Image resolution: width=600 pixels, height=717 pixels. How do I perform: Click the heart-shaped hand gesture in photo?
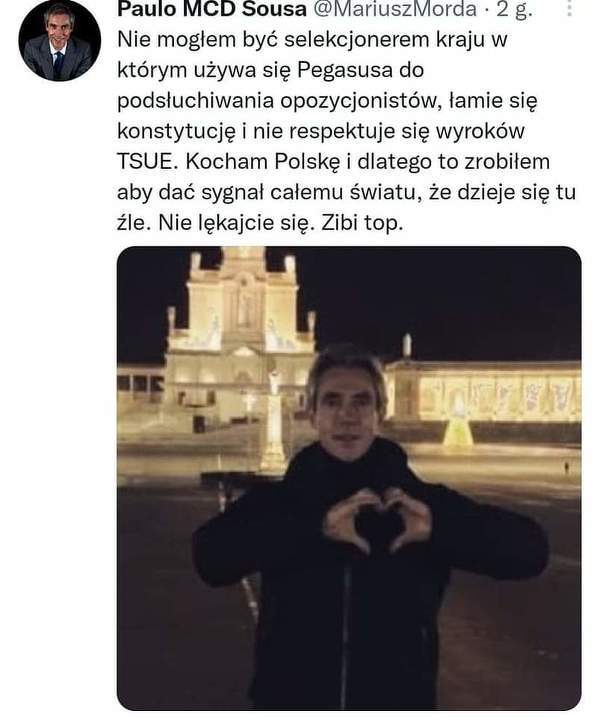pos(377,518)
